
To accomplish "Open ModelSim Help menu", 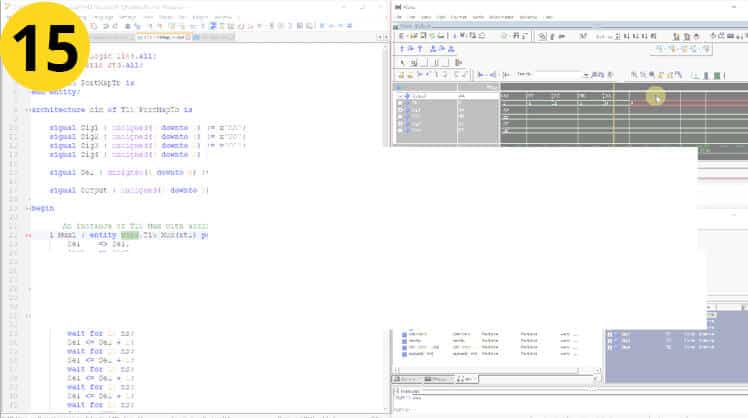I will 548,17.
